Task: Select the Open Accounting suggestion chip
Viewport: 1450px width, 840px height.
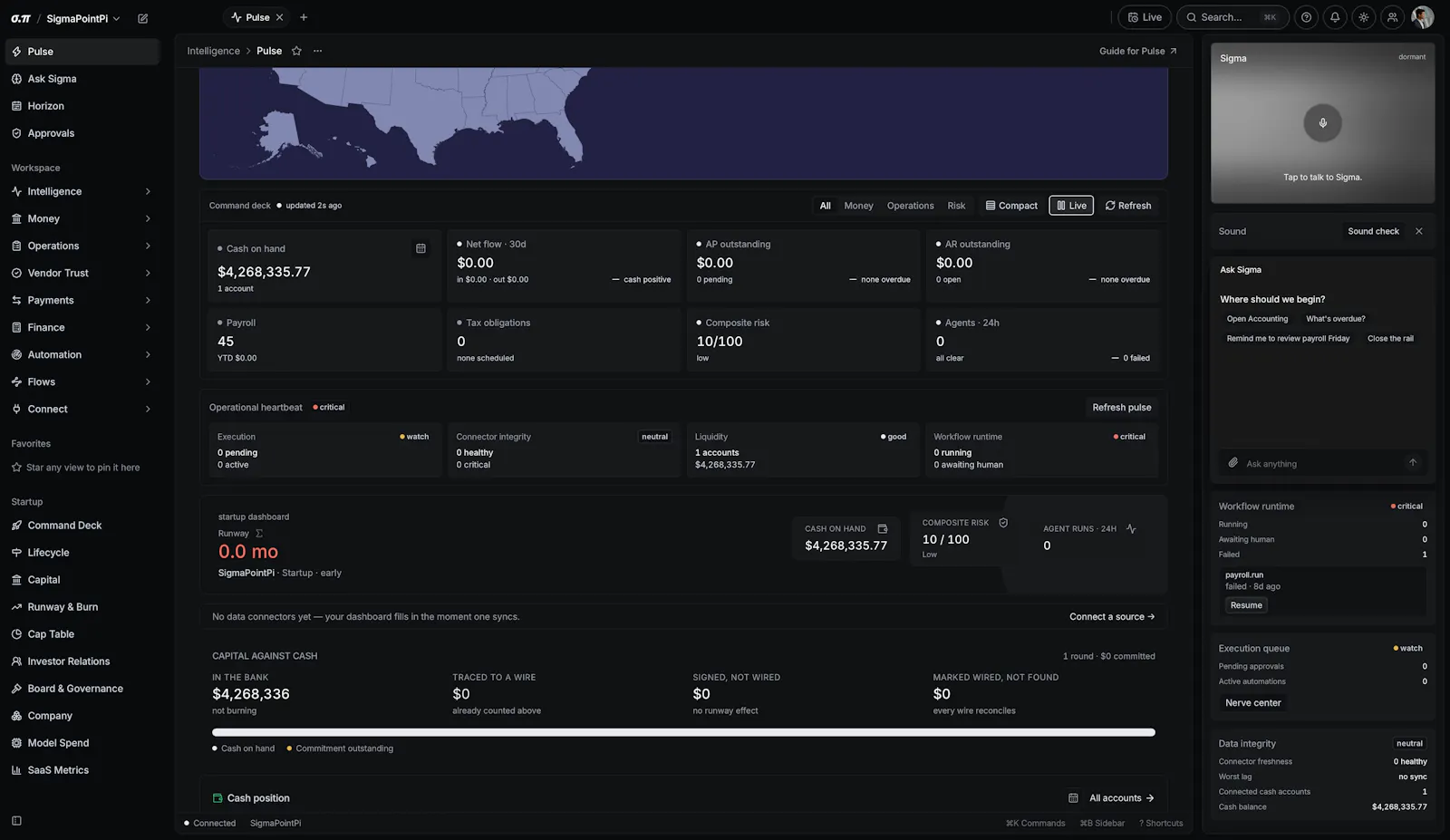Action: point(1257,319)
